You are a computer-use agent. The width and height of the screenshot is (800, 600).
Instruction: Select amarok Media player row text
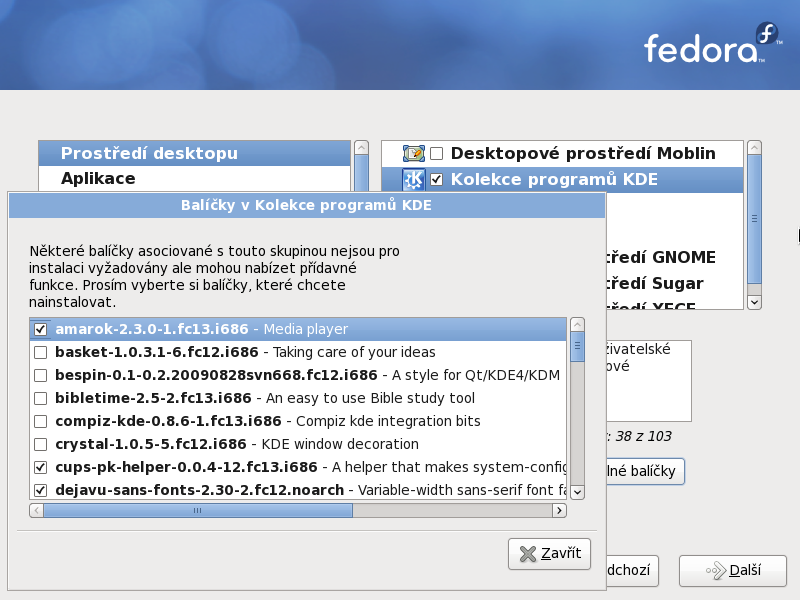tap(202, 330)
